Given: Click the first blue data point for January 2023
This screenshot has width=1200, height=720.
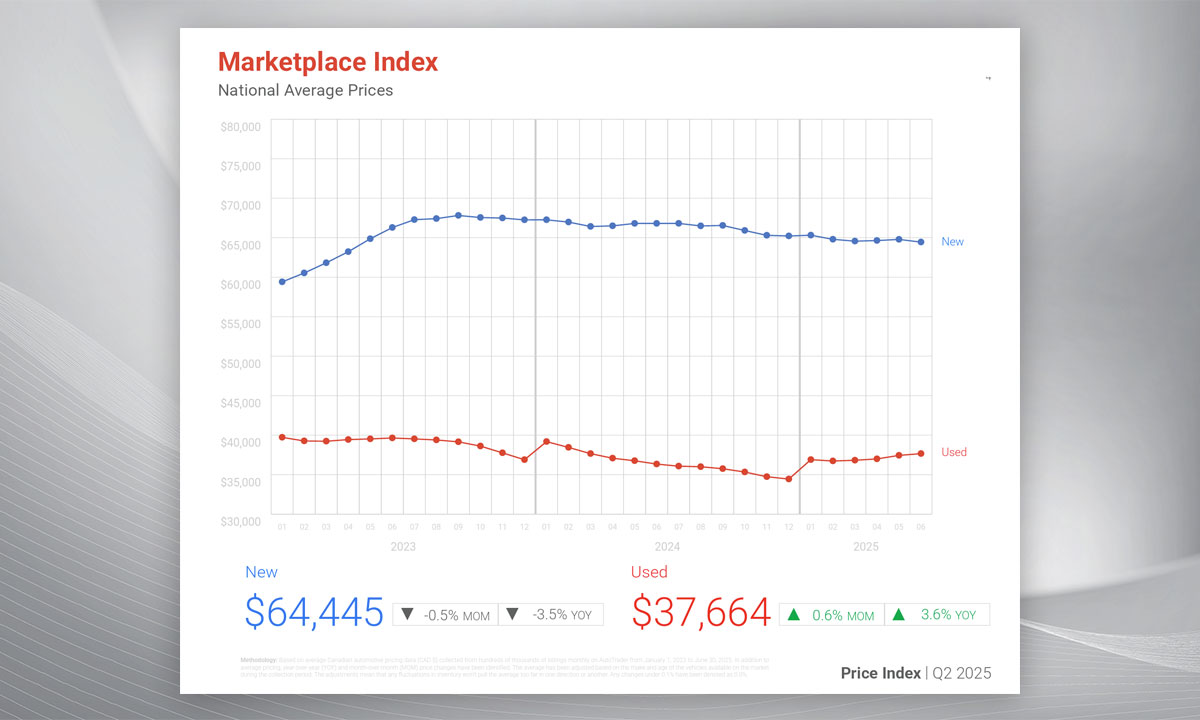Looking at the screenshot, I should click(x=282, y=282).
